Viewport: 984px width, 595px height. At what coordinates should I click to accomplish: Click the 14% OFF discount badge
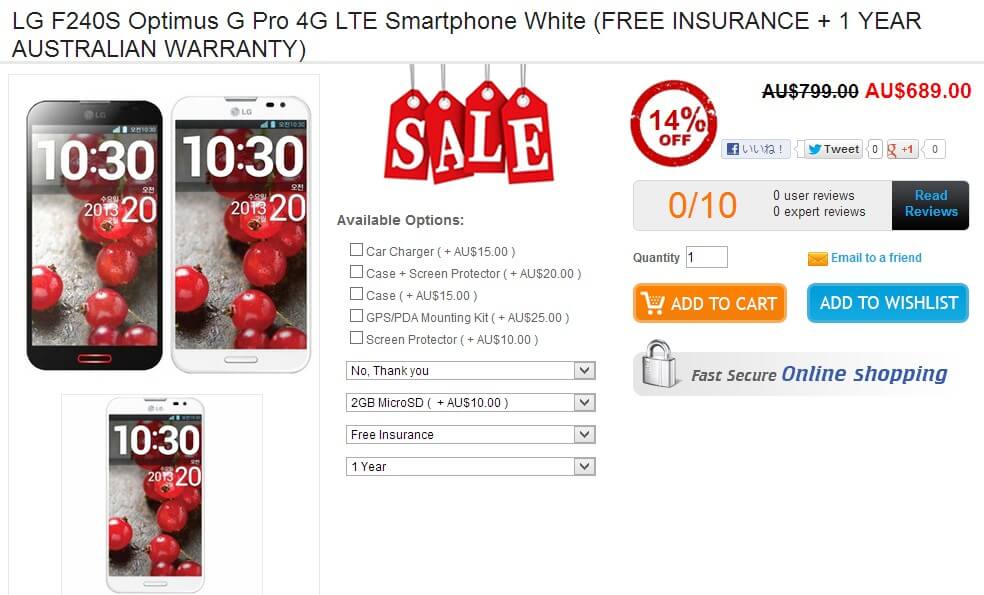674,123
